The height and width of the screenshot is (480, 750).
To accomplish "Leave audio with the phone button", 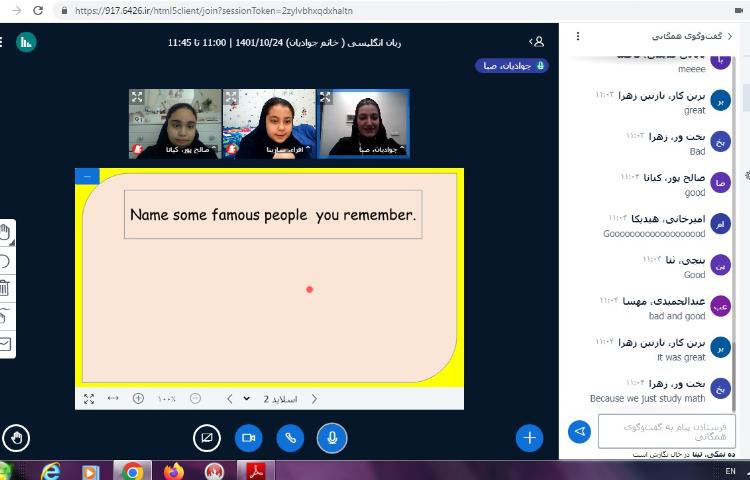I will point(290,437).
